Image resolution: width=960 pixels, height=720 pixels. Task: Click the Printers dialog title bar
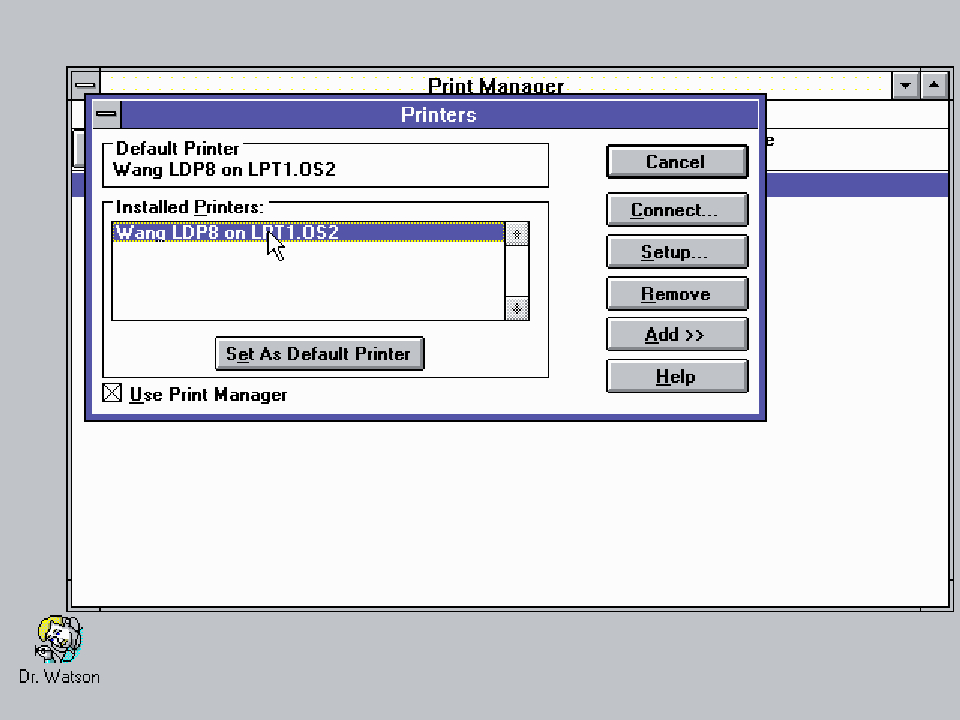[439, 114]
